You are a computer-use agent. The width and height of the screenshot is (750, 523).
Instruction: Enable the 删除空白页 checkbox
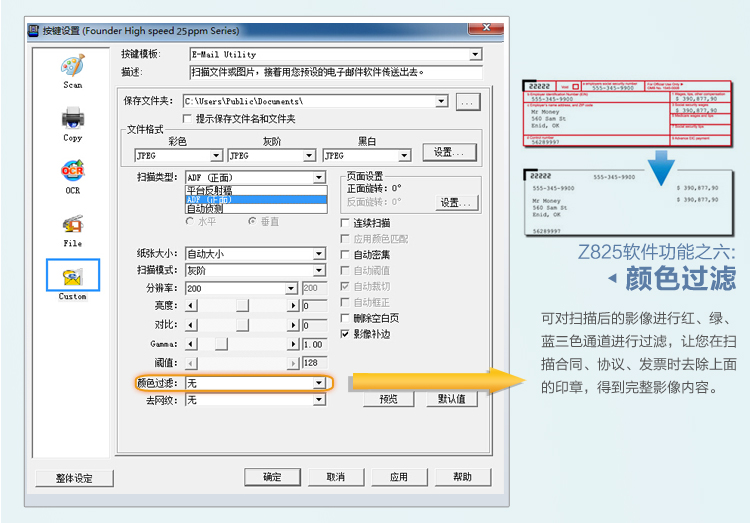pos(346,318)
